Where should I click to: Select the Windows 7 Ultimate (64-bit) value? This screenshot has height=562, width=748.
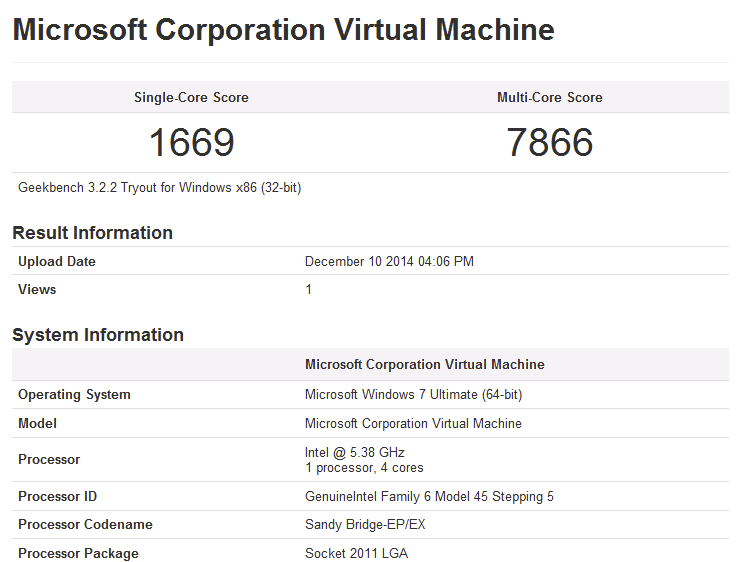click(x=413, y=394)
